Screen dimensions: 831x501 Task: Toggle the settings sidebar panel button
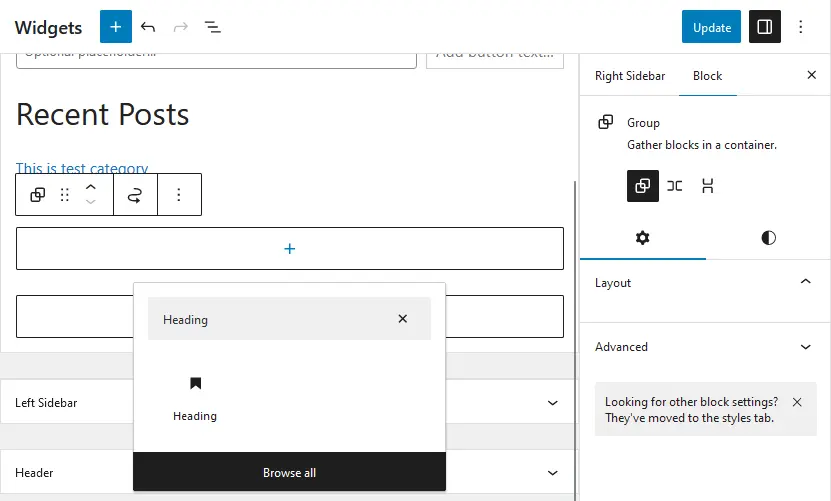click(764, 27)
